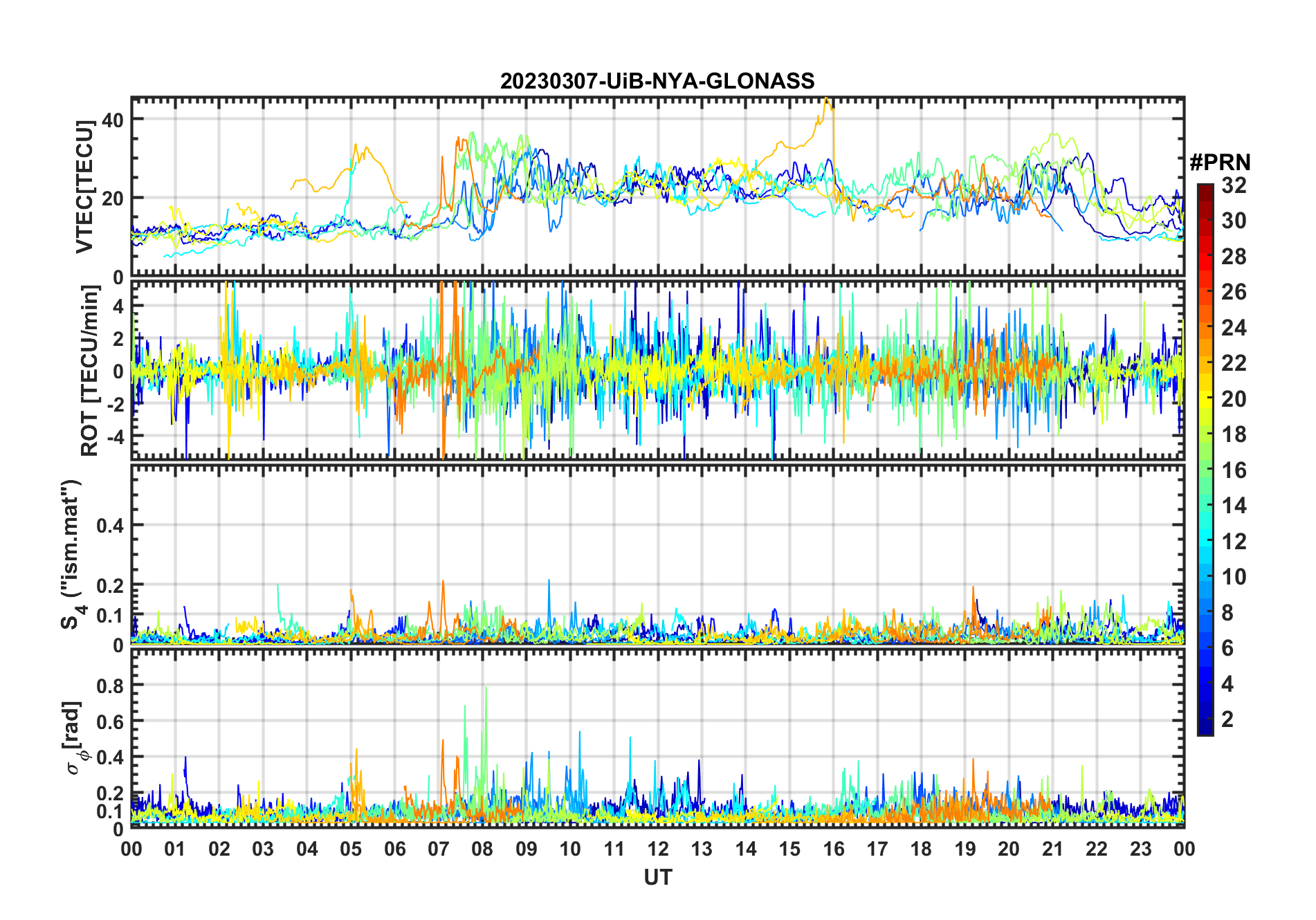This screenshot has width=1316, height=920.
Task: Click the #PRN colorbar title
Action: (1220, 163)
